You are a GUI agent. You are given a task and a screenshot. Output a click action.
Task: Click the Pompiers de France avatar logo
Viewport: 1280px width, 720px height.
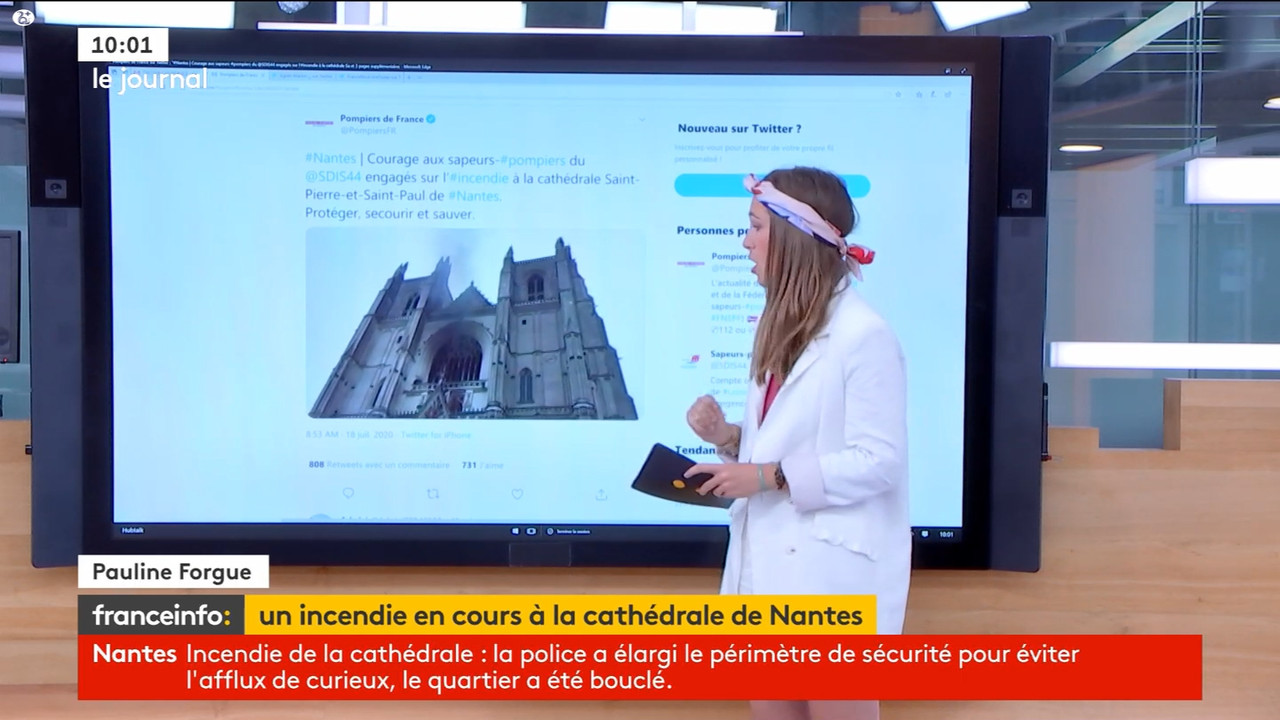pos(319,123)
